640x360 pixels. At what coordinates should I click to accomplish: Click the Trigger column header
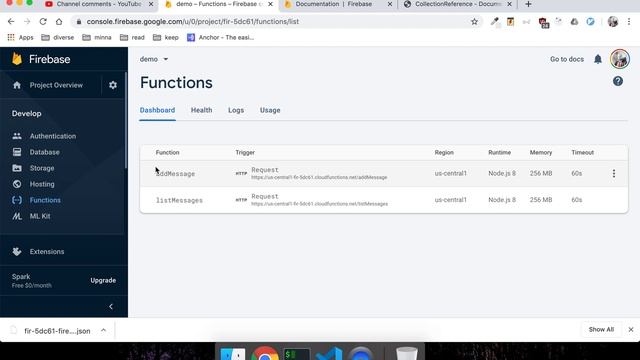coord(245,153)
